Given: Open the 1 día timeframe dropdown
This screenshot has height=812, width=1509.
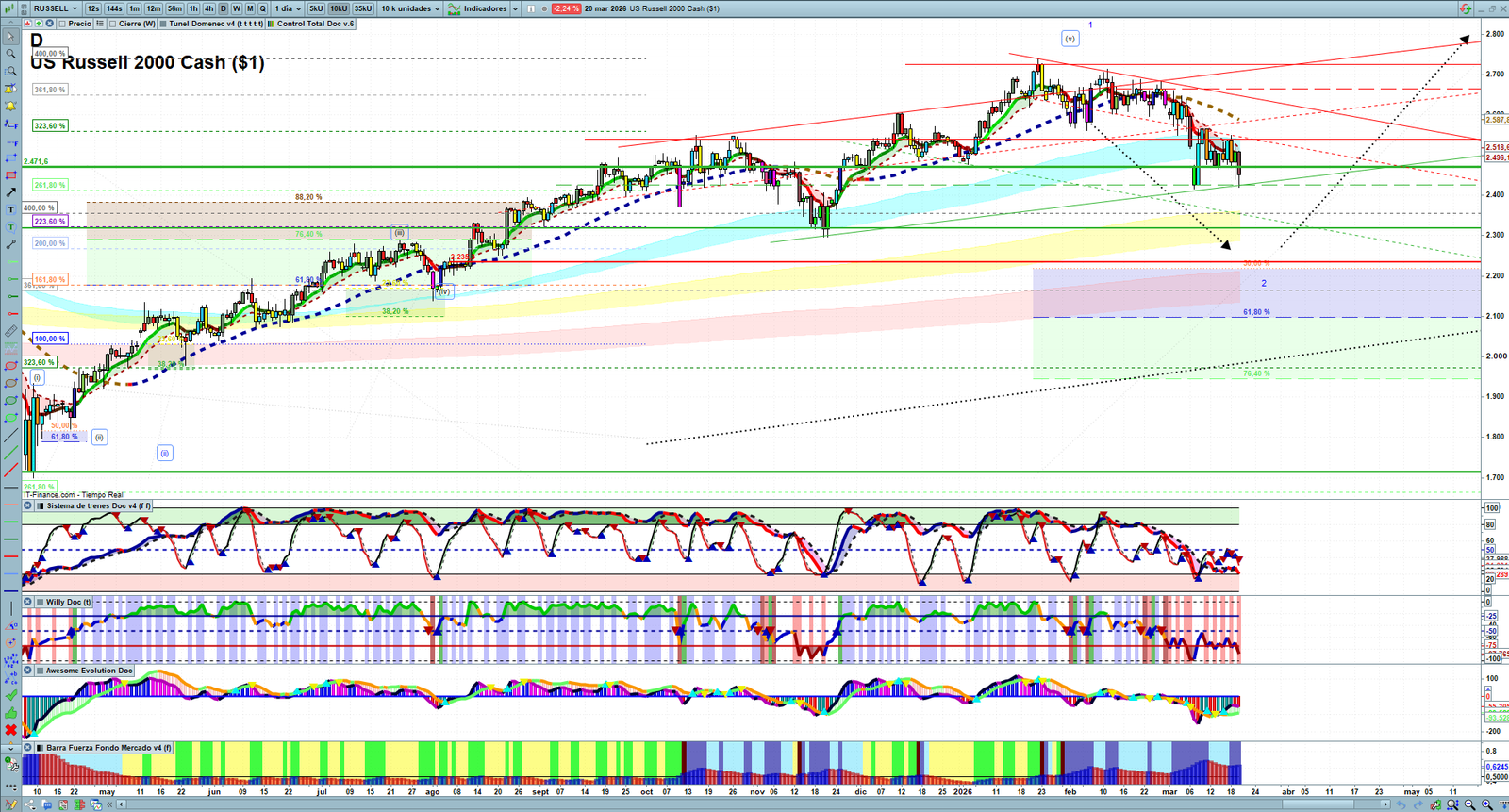Looking at the screenshot, I should click(x=288, y=8).
